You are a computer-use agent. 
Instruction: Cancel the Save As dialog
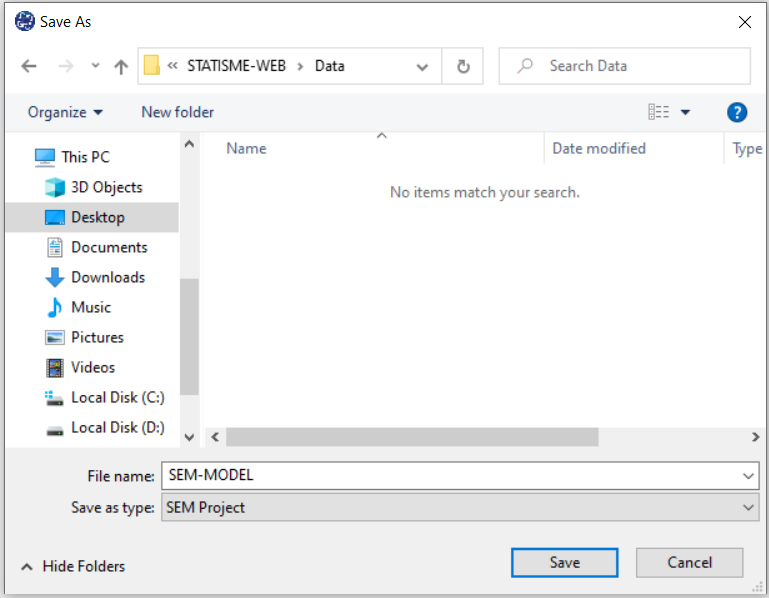point(689,562)
